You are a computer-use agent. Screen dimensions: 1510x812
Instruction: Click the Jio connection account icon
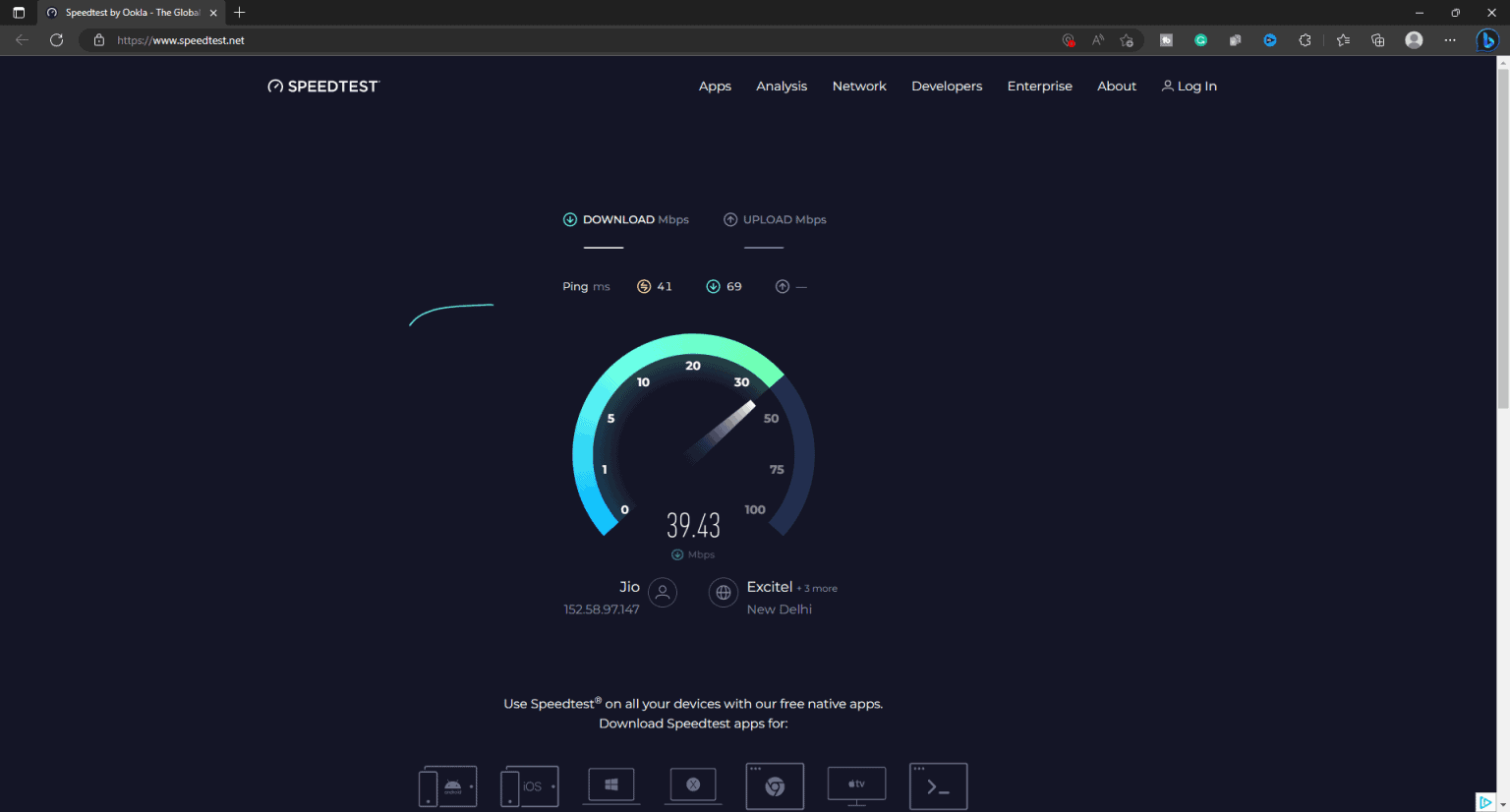(x=662, y=592)
